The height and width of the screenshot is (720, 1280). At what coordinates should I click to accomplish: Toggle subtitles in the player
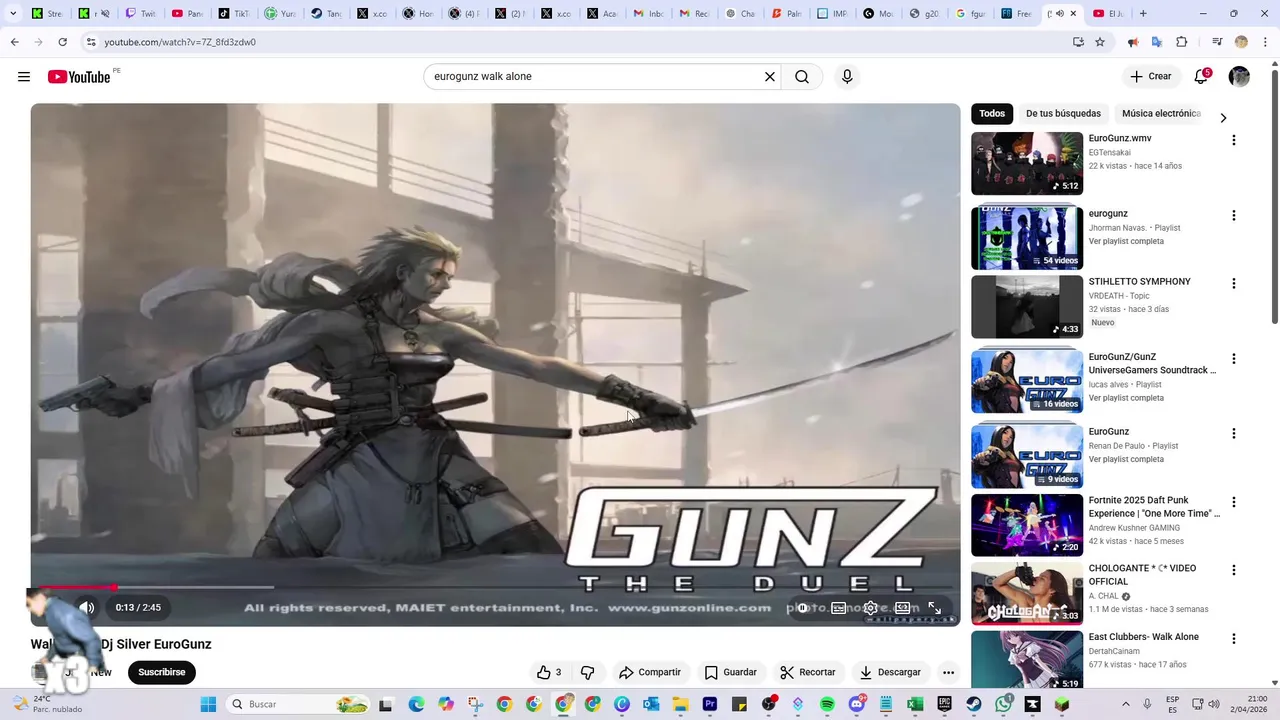click(x=839, y=607)
